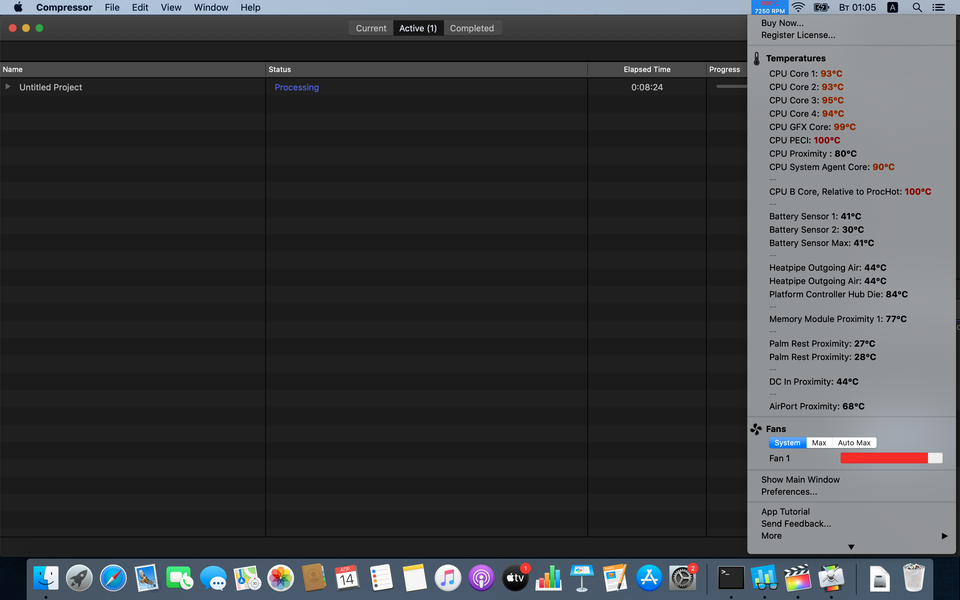This screenshot has height=600, width=960.
Task: Expand Untitled Project disclosure triangle
Action: tap(8, 86)
